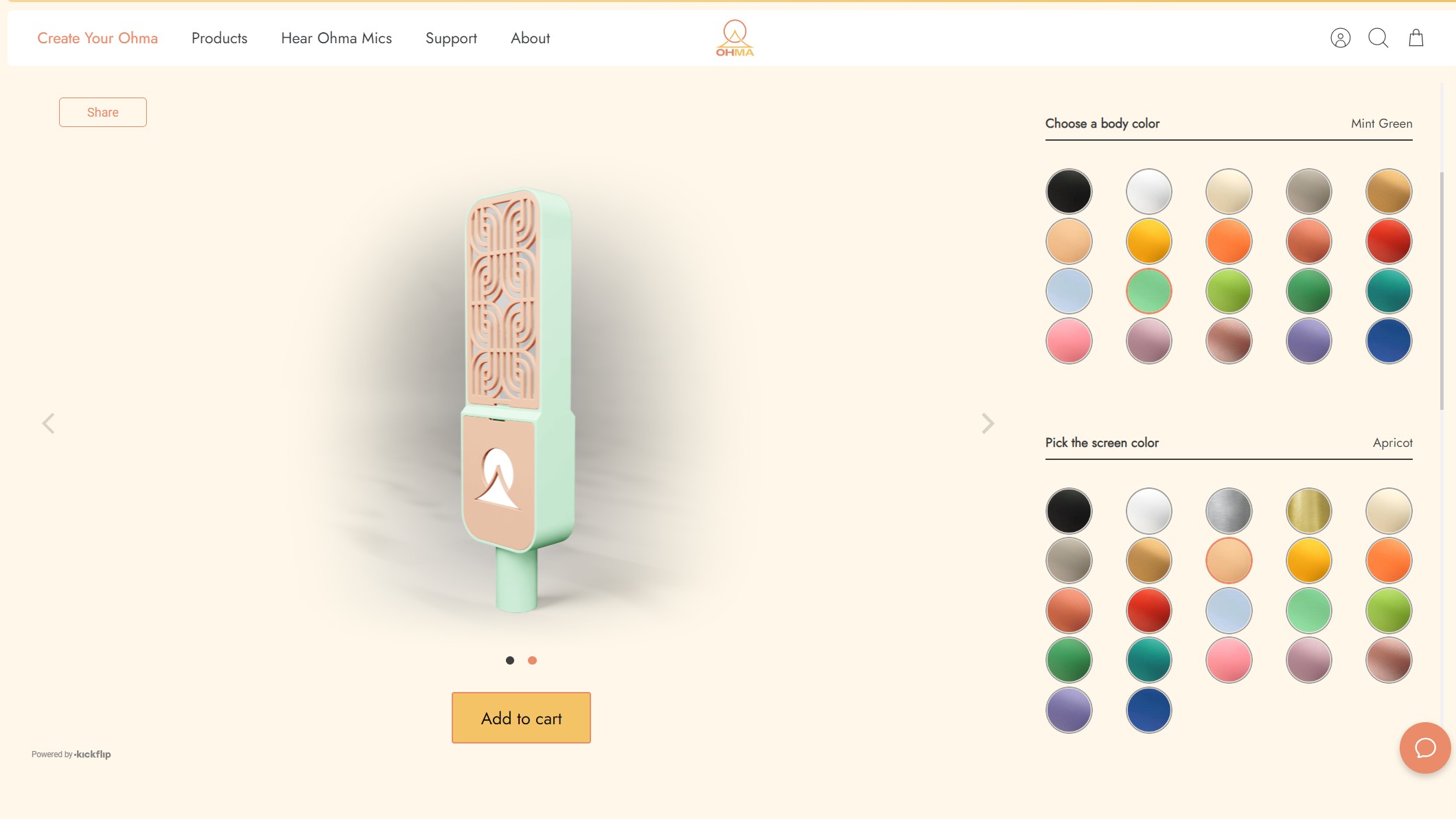The height and width of the screenshot is (819, 1456).
Task: Open the user account icon
Action: click(1340, 38)
